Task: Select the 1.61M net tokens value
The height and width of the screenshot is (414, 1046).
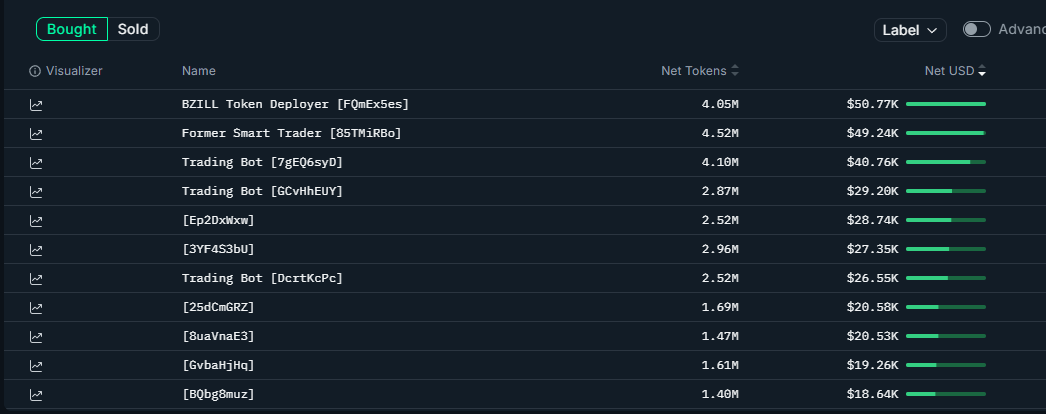Action: click(720, 365)
